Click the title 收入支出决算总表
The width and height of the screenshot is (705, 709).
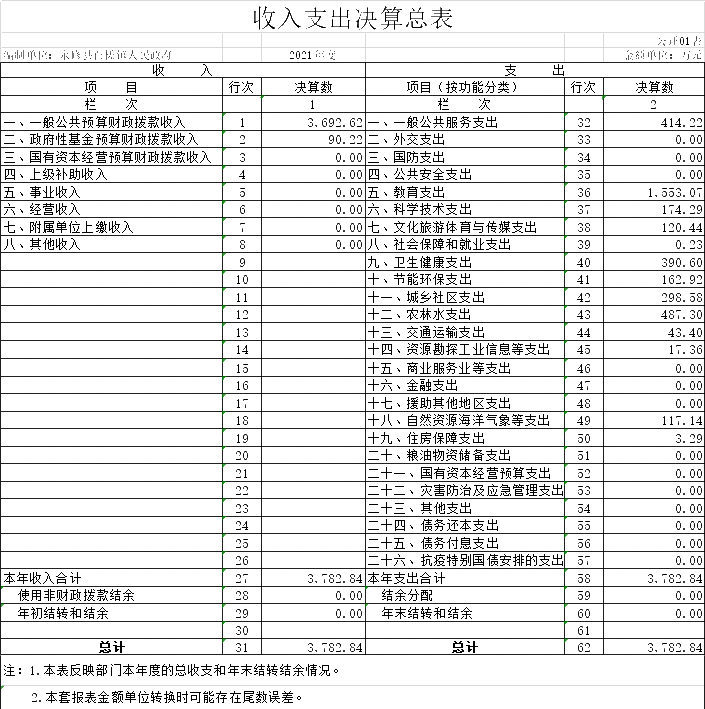click(x=352, y=17)
